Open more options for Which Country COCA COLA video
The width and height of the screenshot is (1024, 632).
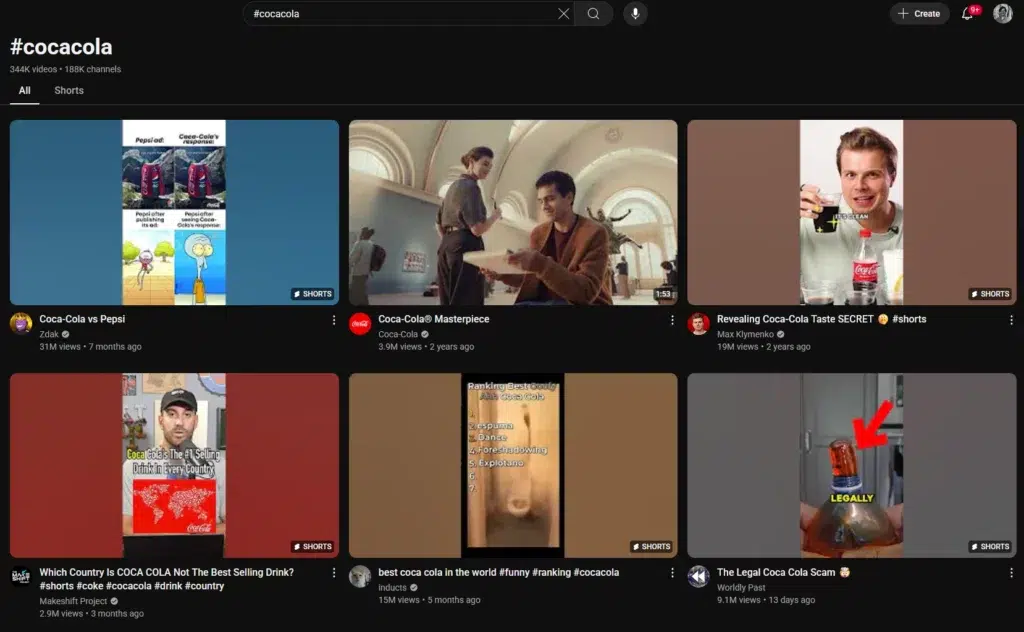(x=334, y=573)
